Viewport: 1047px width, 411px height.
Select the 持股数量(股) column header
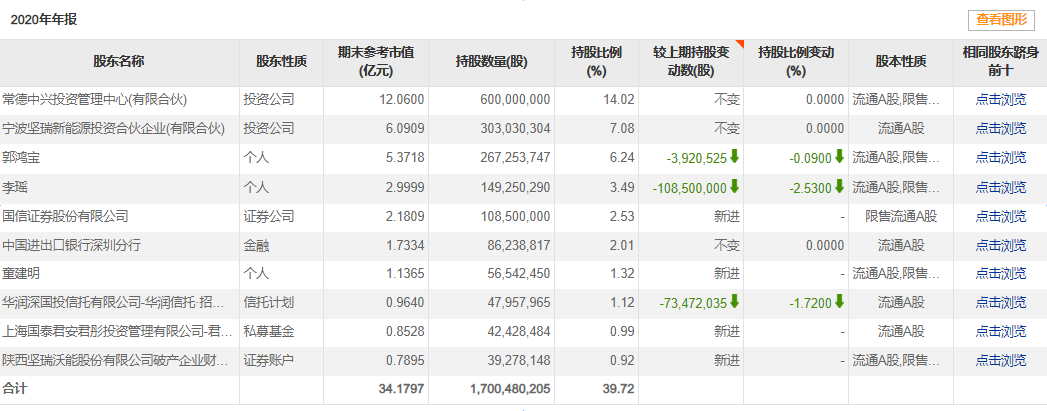point(491,62)
